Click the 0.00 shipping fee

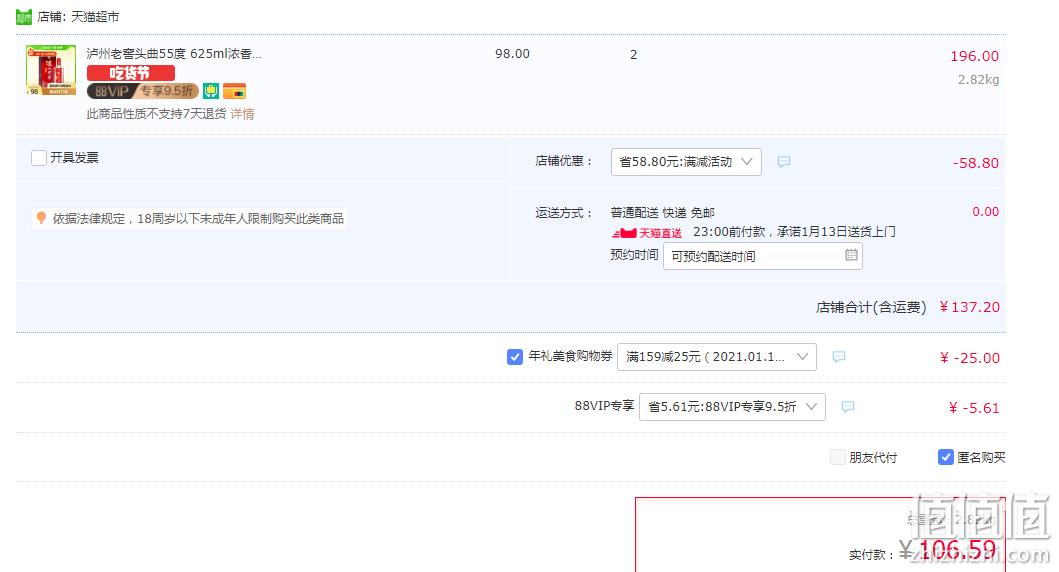tap(985, 211)
